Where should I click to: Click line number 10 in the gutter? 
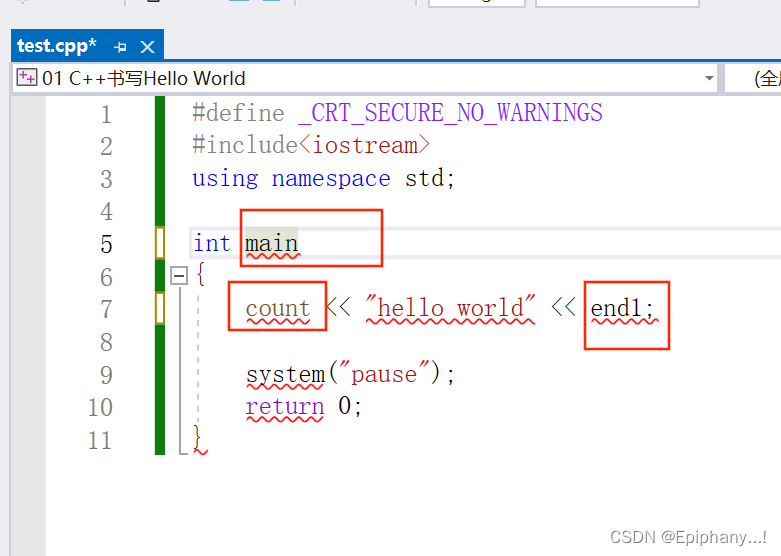click(x=100, y=407)
